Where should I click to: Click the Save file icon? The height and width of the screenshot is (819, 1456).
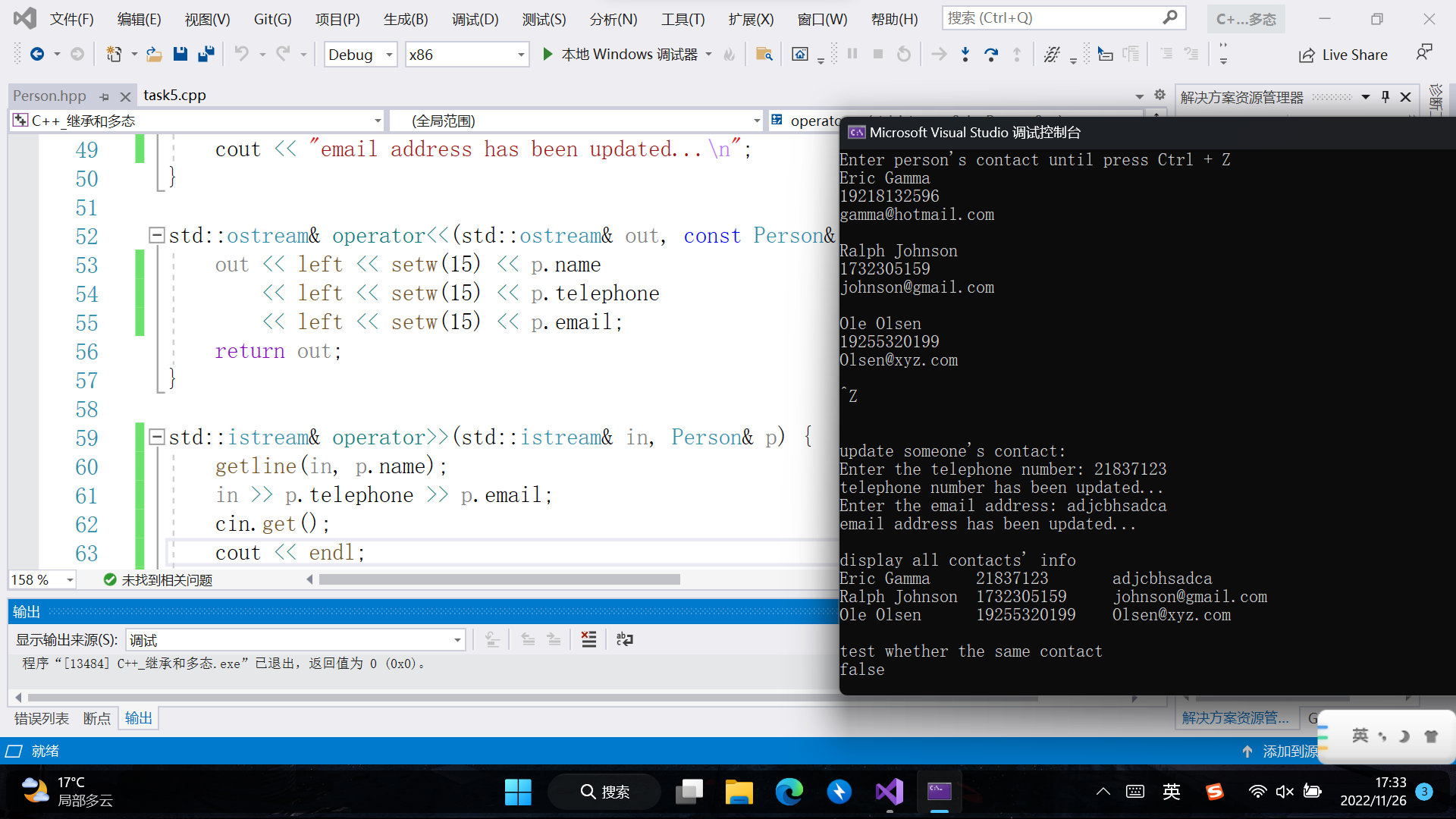tap(180, 54)
